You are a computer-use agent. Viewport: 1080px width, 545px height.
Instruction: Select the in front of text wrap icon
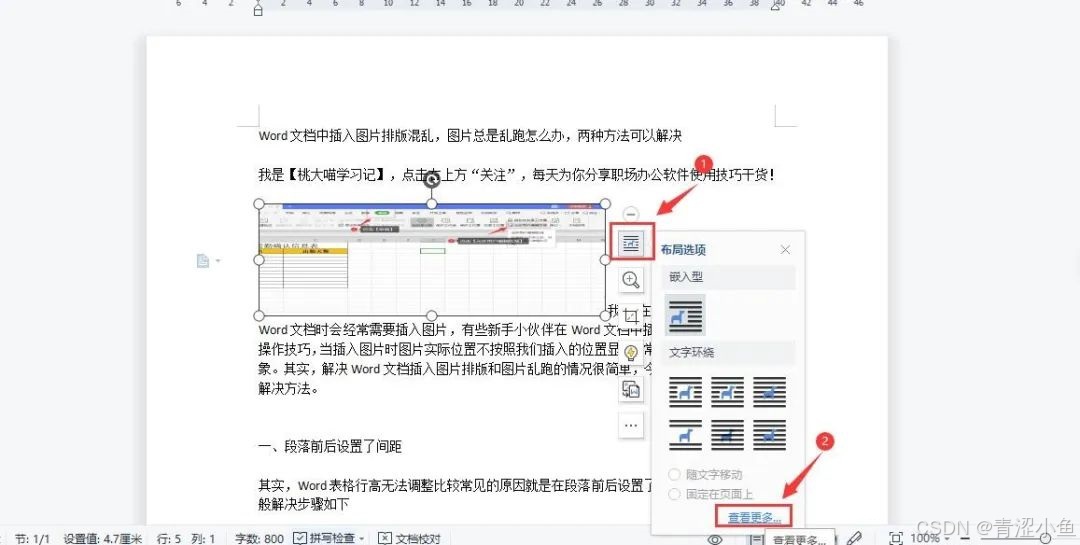[769, 435]
